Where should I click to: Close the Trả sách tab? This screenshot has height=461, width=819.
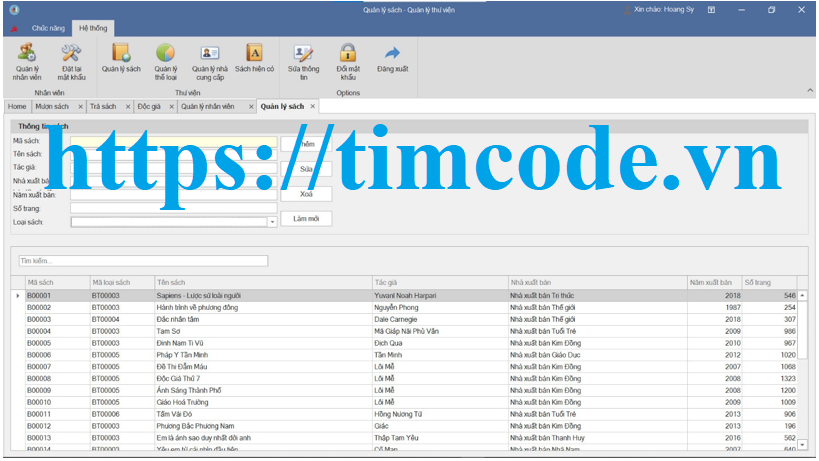(128, 107)
